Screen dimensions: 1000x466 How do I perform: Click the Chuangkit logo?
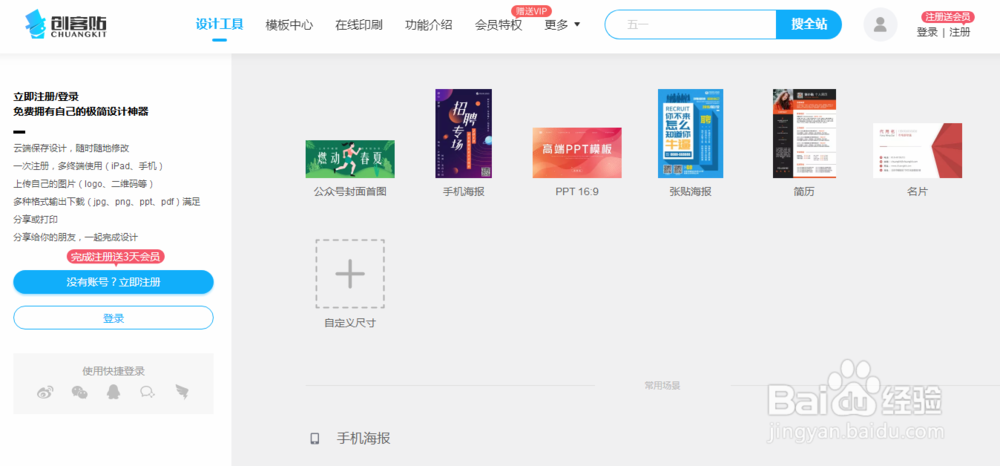pyautogui.click(x=66, y=24)
